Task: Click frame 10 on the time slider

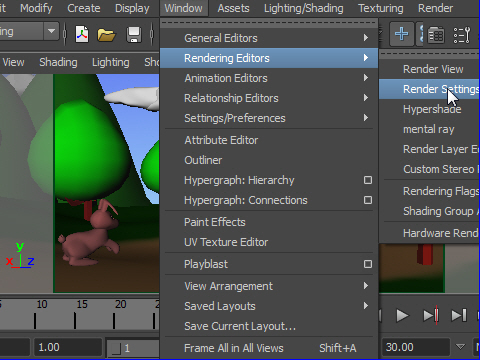Action: 35,321
